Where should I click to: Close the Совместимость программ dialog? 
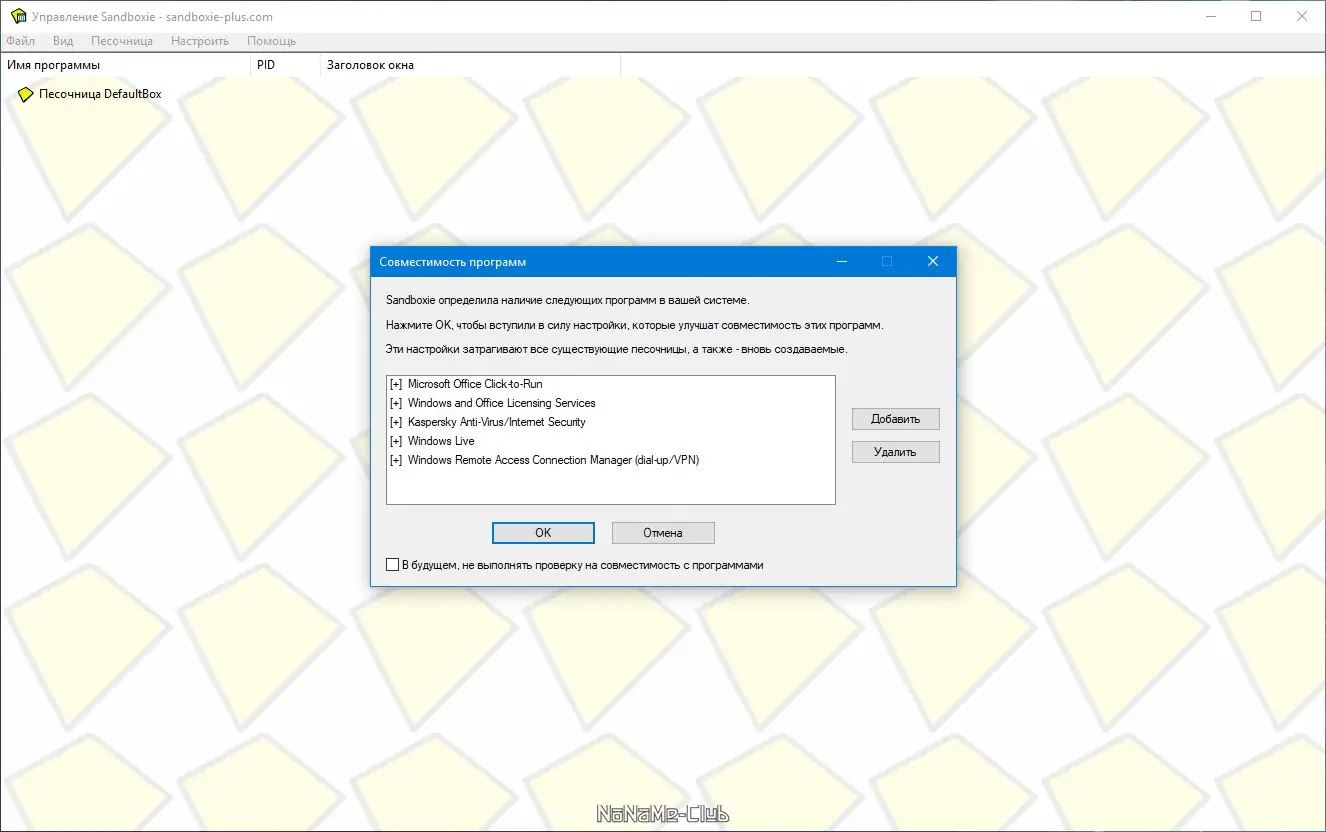click(933, 262)
